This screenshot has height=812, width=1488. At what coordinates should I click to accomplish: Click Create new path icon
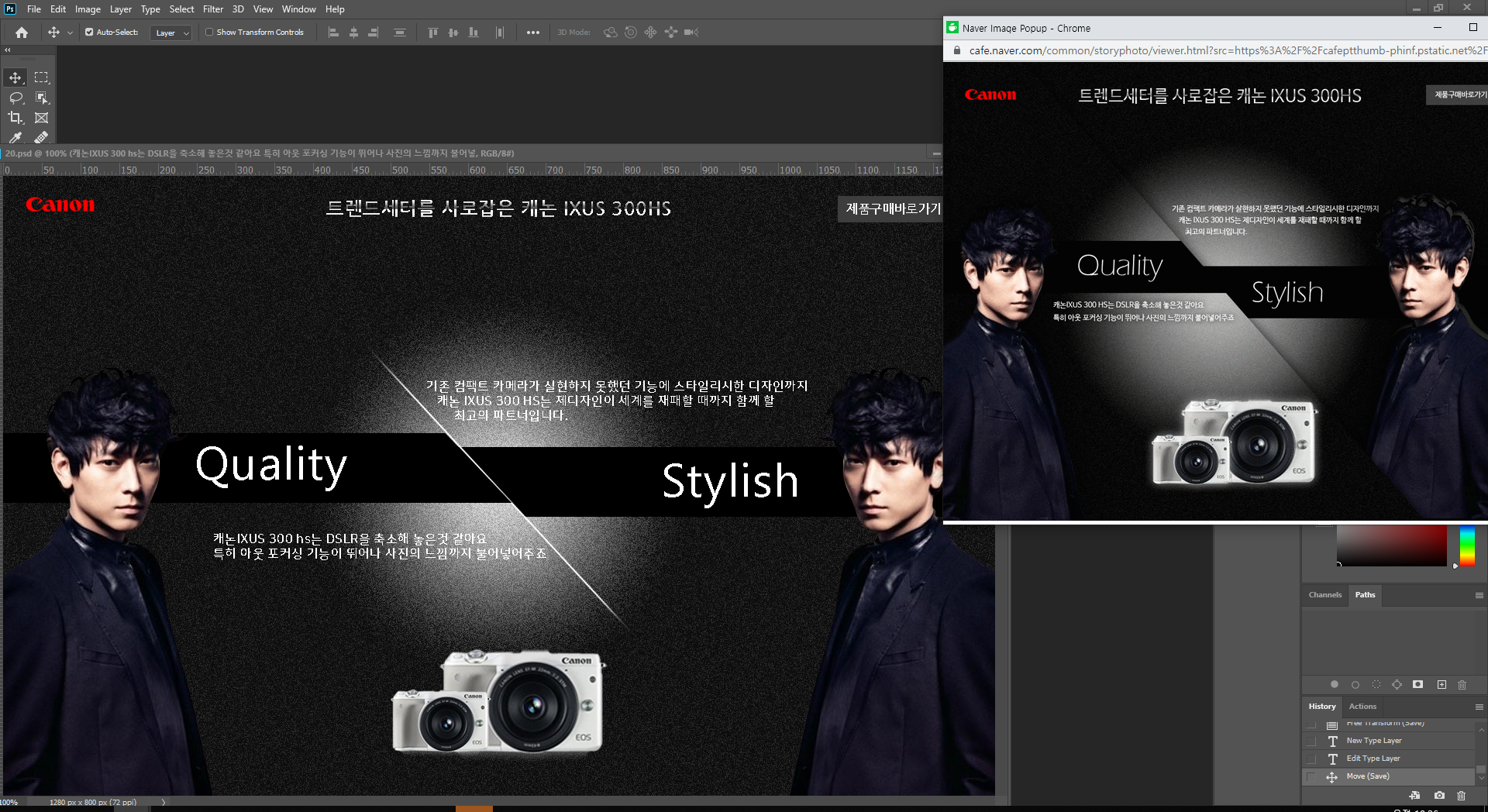point(1441,685)
